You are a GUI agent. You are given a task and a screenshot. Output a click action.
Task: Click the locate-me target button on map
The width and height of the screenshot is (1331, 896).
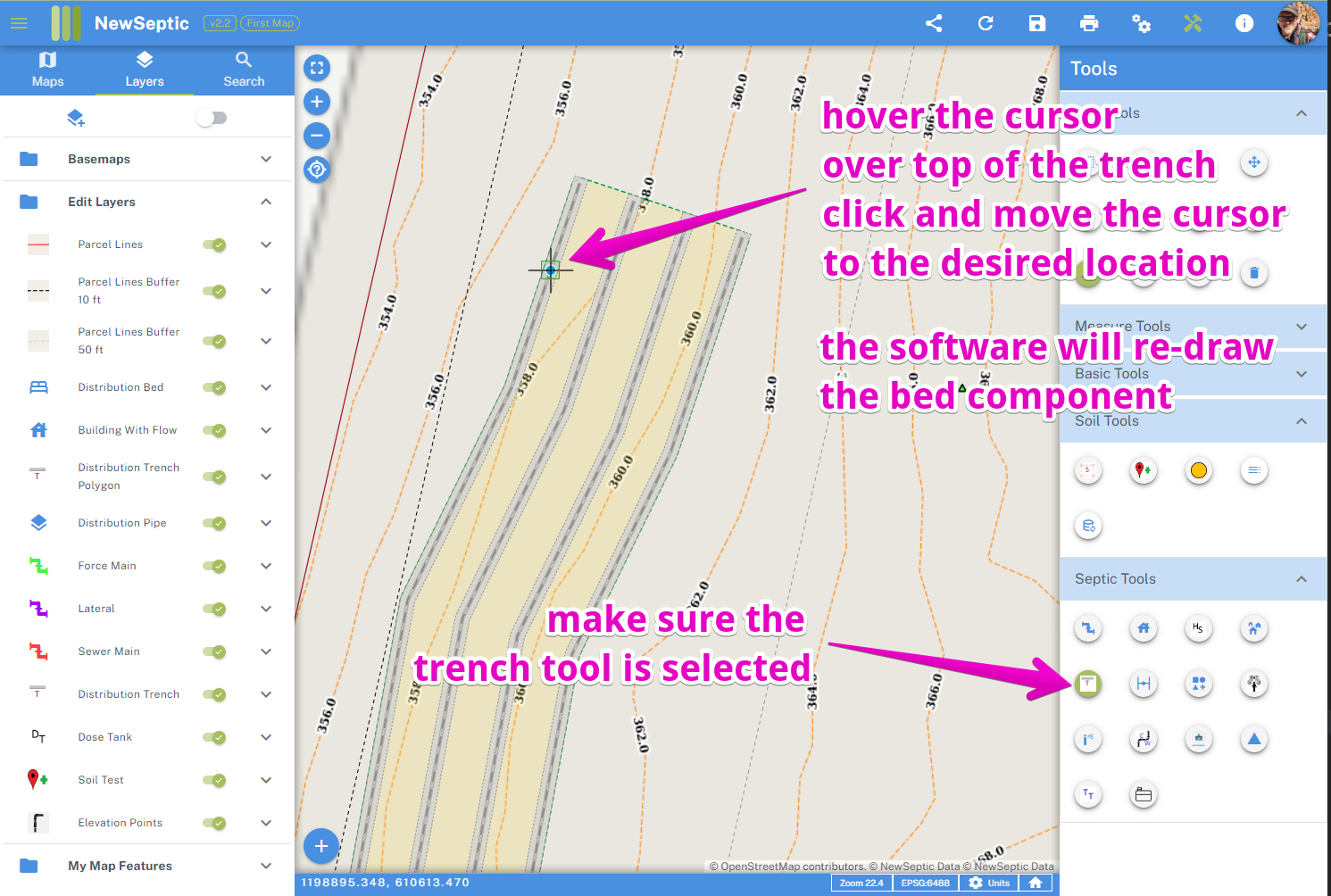point(317,170)
